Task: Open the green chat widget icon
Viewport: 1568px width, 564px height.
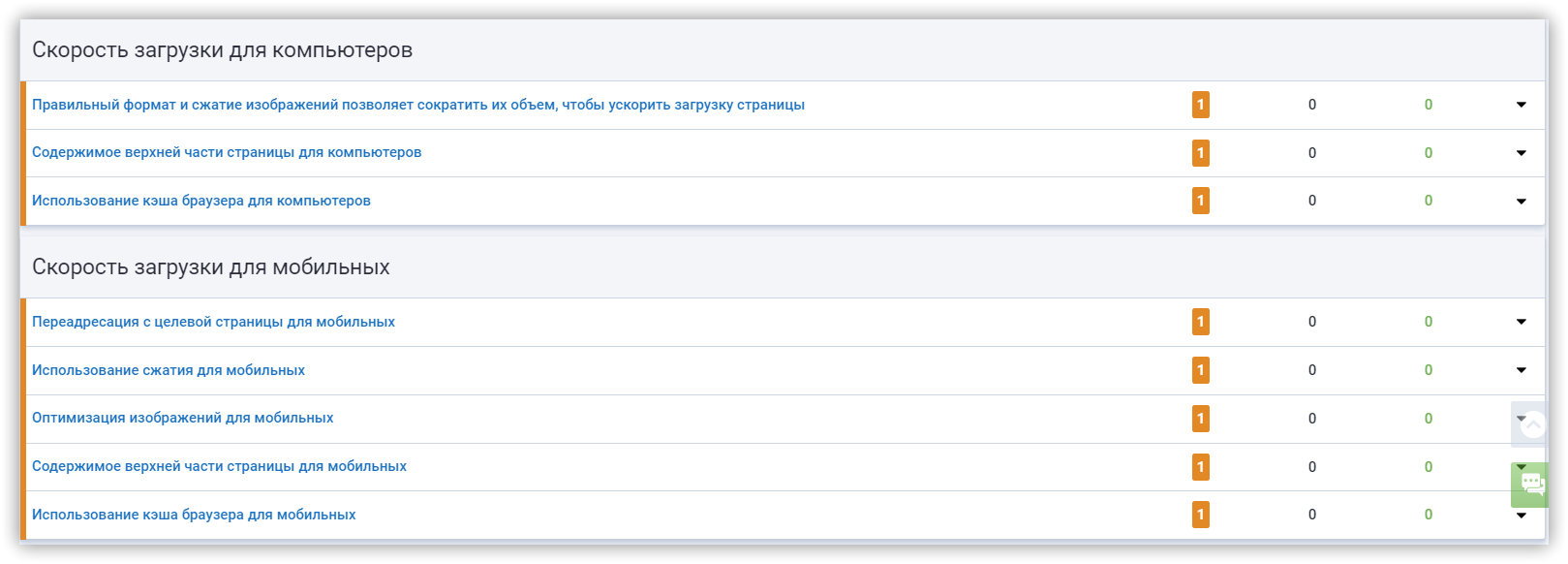Action: (1531, 485)
